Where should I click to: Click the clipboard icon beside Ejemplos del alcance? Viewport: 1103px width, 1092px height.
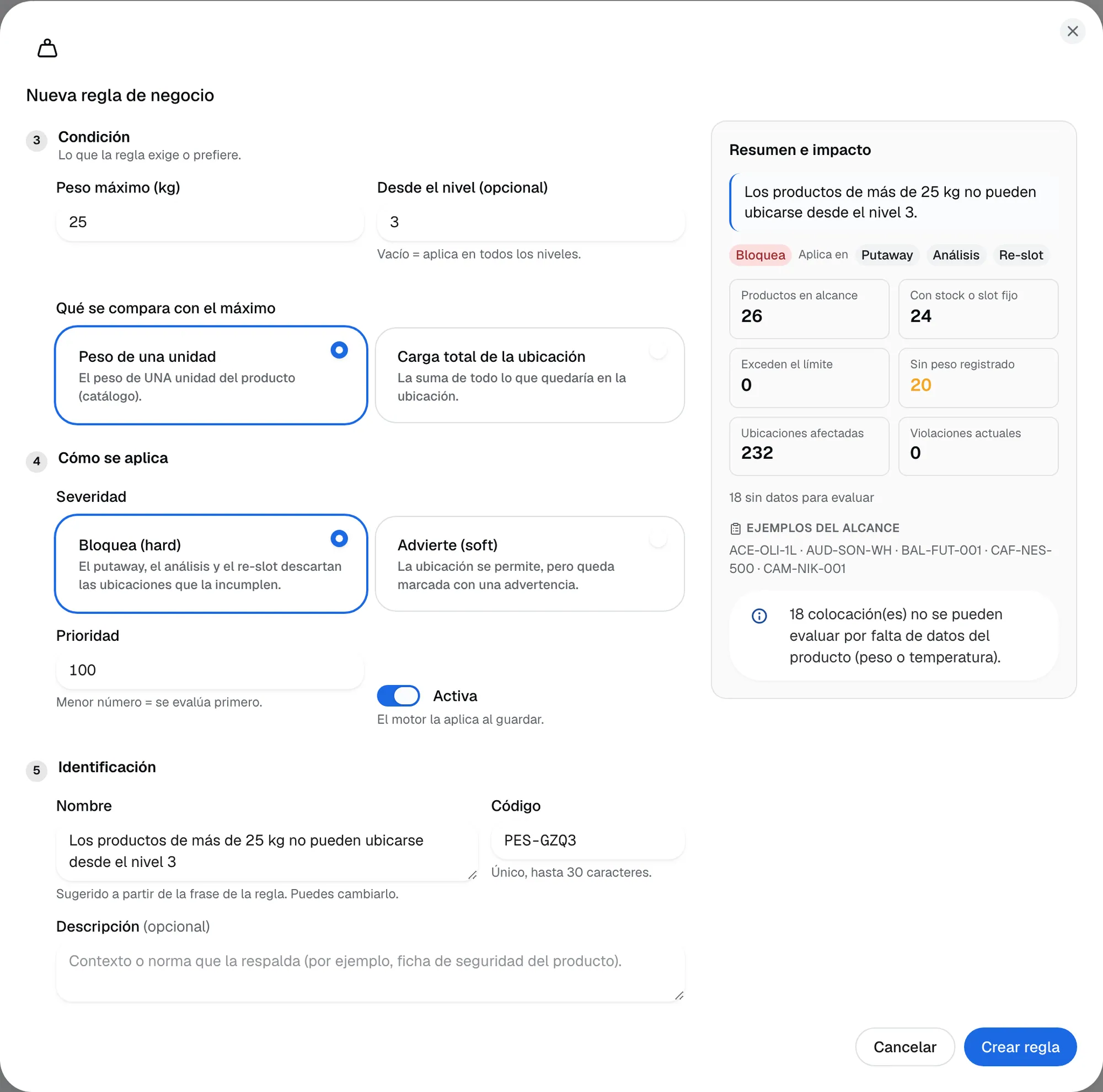735,528
